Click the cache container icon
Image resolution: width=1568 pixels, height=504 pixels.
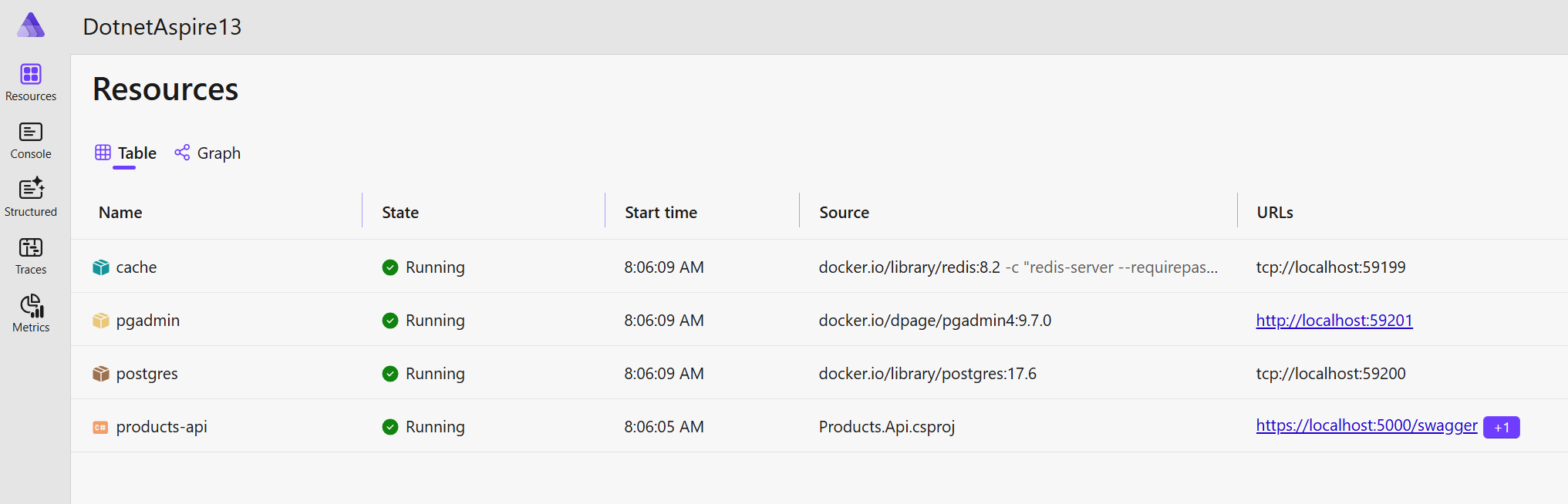[101, 267]
